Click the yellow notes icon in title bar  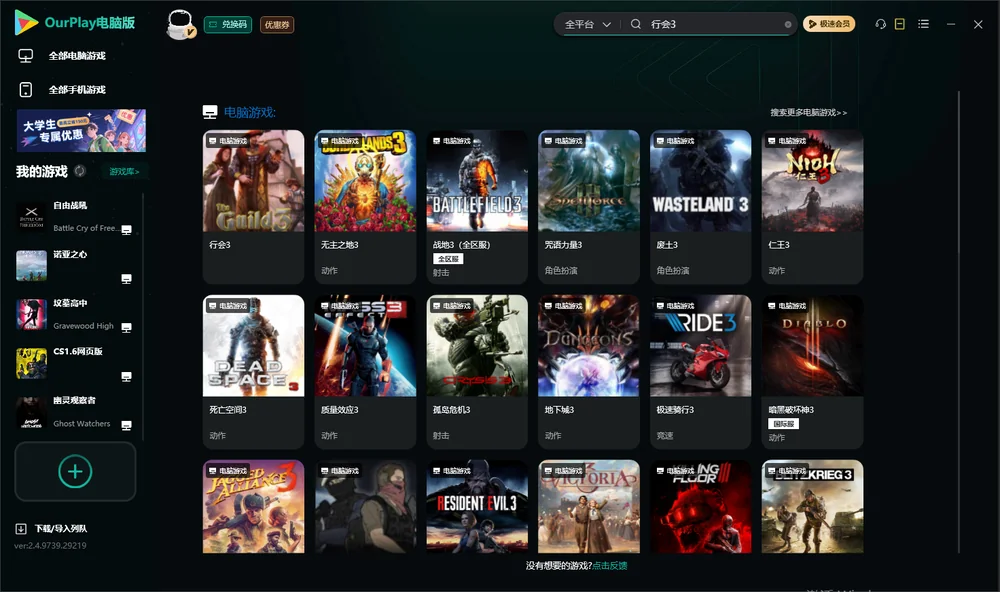click(899, 24)
